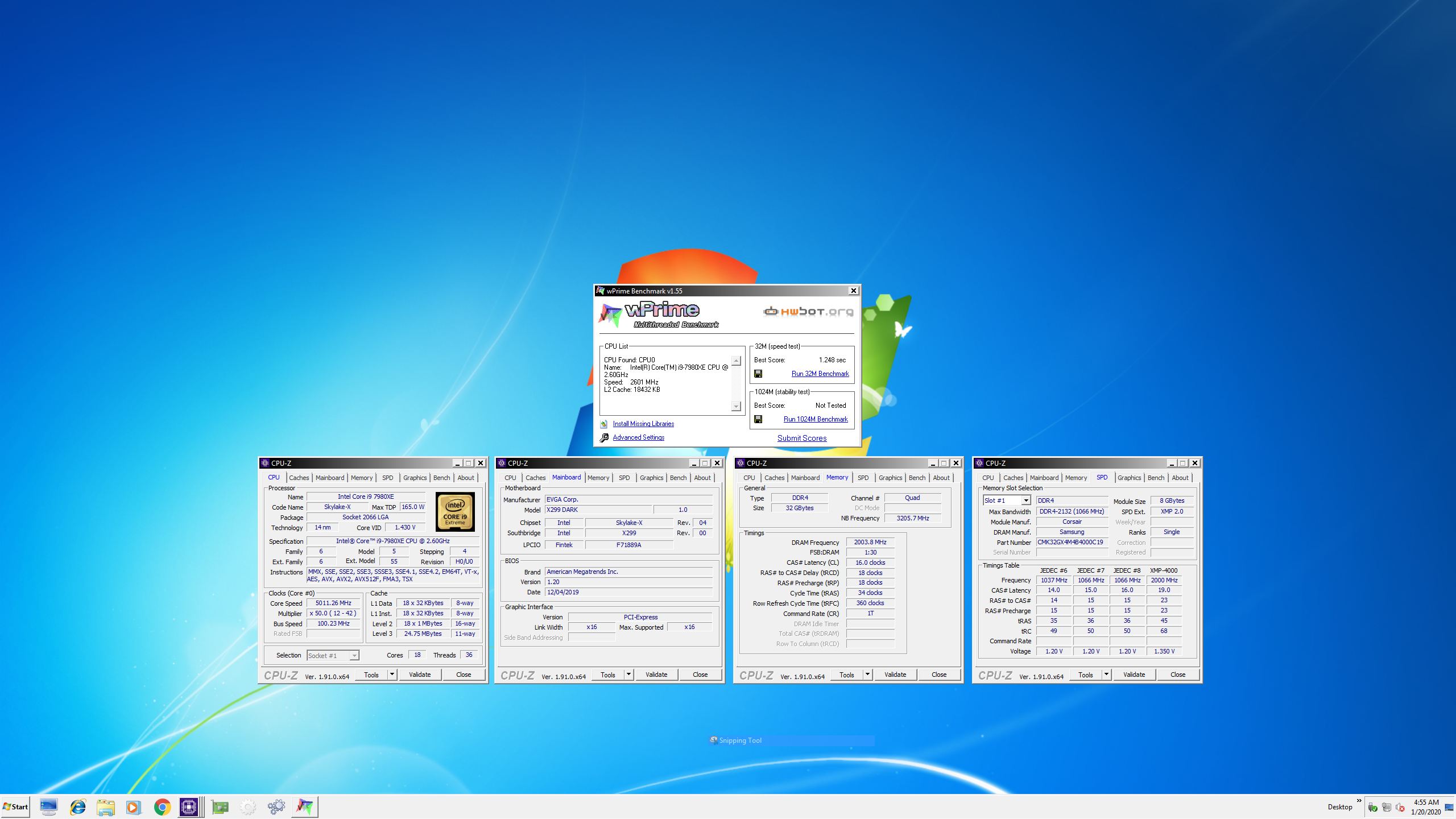Switch to the Caches tab in first CPU-Z
Screen dimensions: 1456x819
[x=299, y=478]
